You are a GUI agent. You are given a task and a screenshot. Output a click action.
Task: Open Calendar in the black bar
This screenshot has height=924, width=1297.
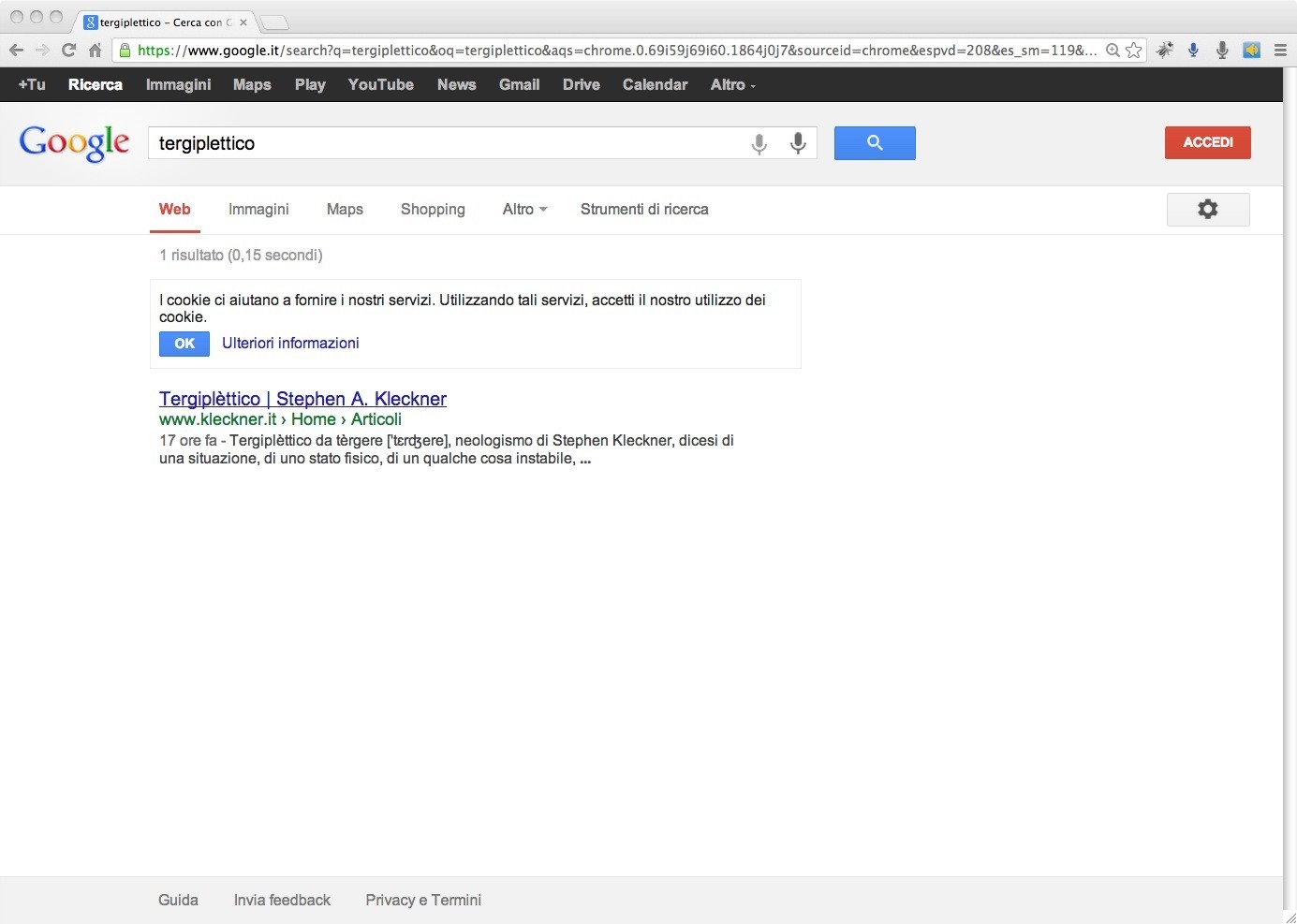click(655, 84)
